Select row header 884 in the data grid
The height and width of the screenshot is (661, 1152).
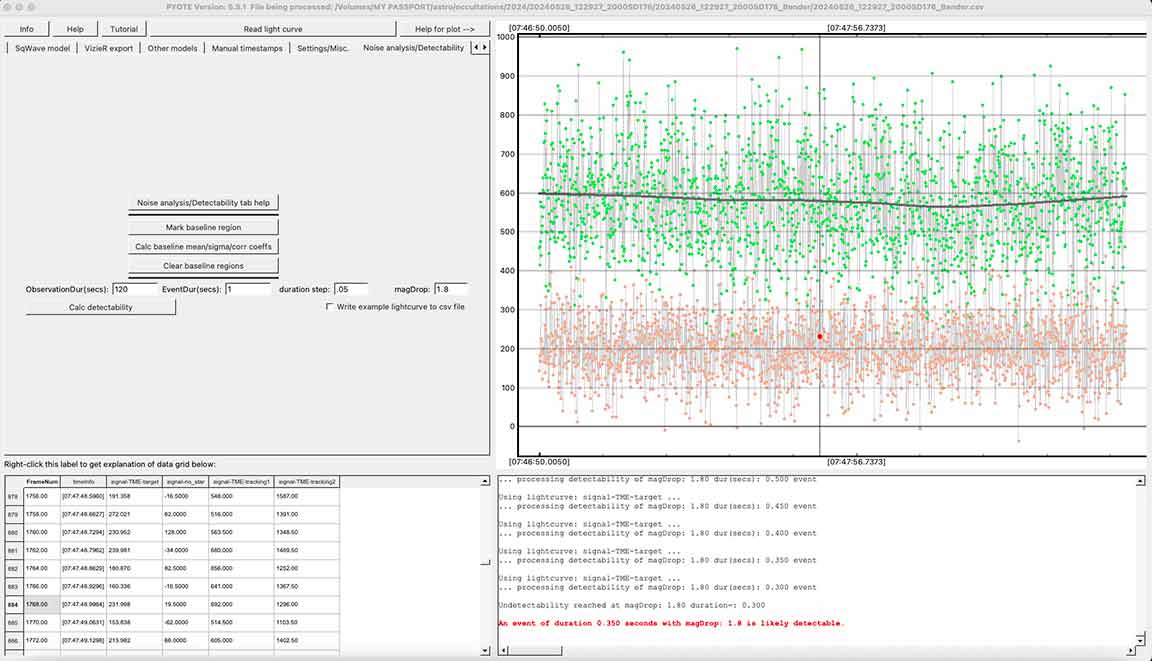(13, 604)
